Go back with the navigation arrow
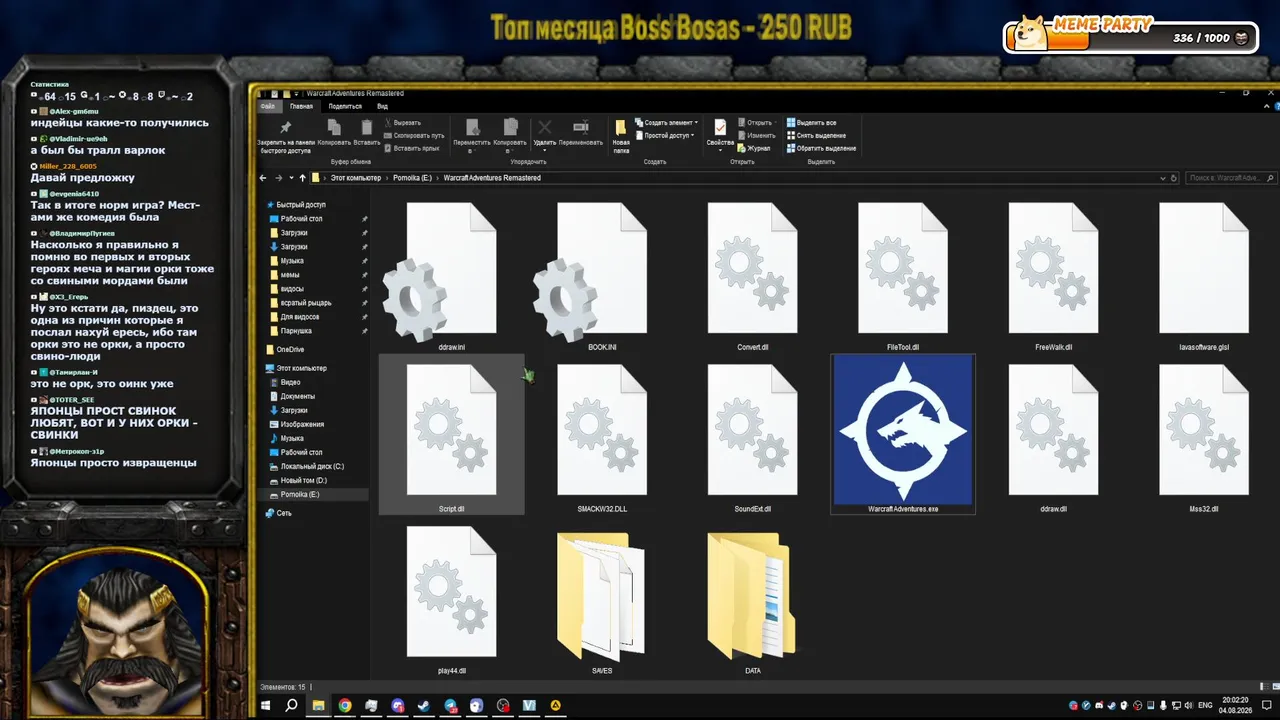This screenshot has width=1280, height=720. pos(263,178)
